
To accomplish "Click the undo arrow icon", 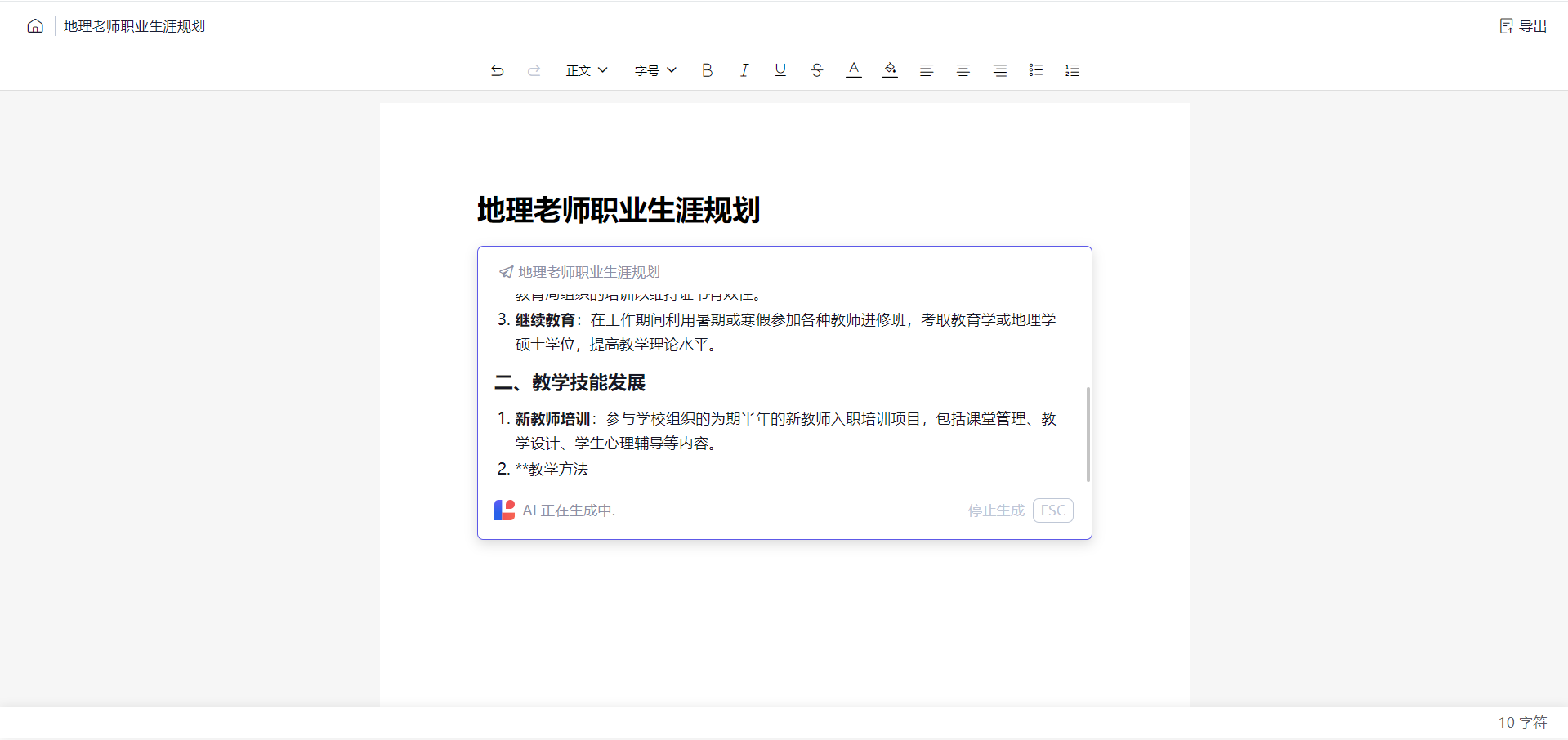I will tap(497, 70).
